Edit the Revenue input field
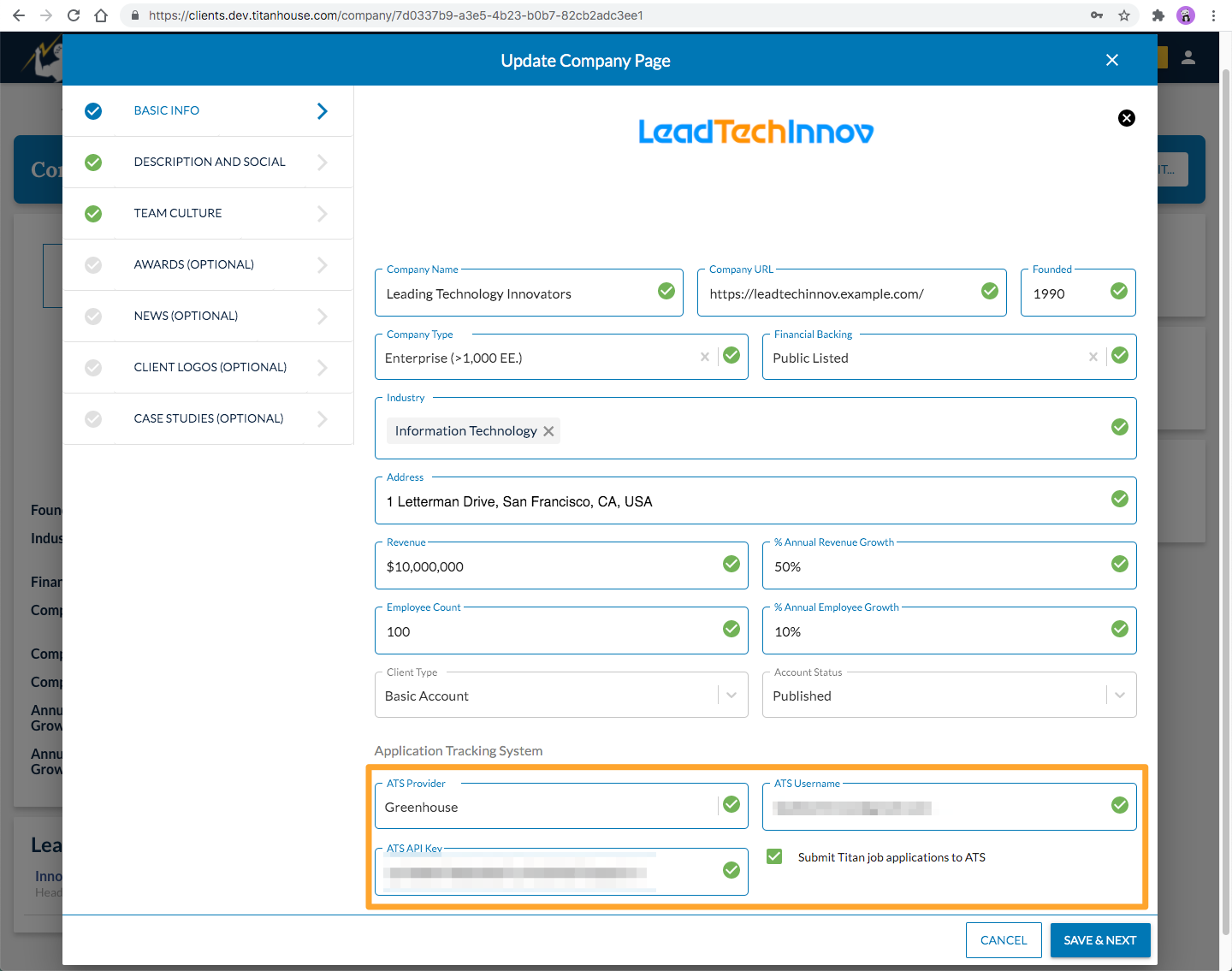The image size is (1232, 971). pos(548,566)
